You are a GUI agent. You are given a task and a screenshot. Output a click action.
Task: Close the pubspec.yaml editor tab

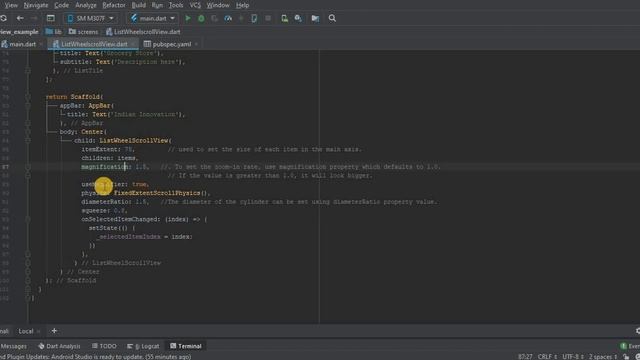tap(196, 44)
